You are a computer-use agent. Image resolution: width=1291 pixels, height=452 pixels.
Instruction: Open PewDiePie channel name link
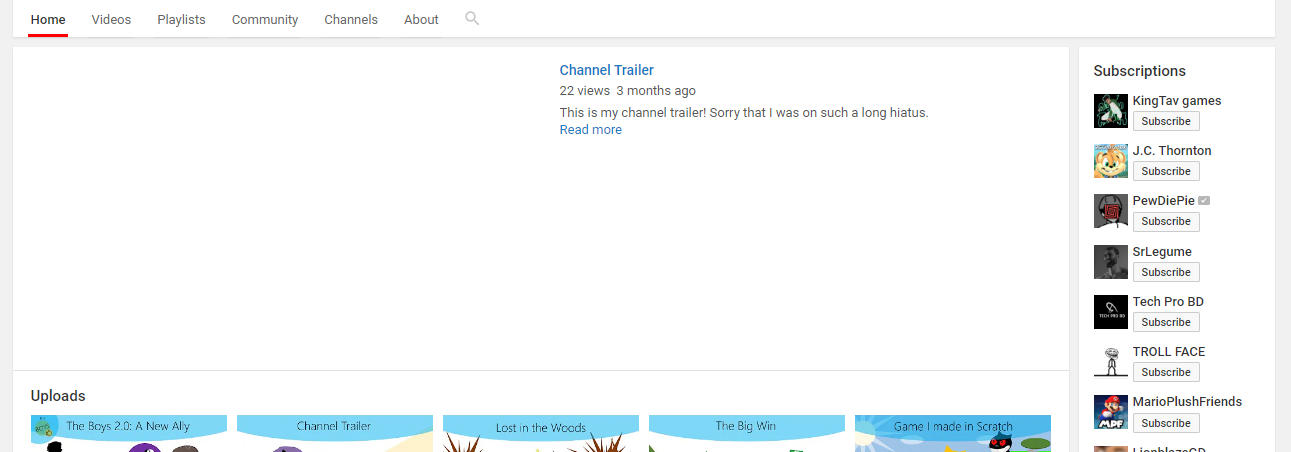click(x=1164, y=201)
